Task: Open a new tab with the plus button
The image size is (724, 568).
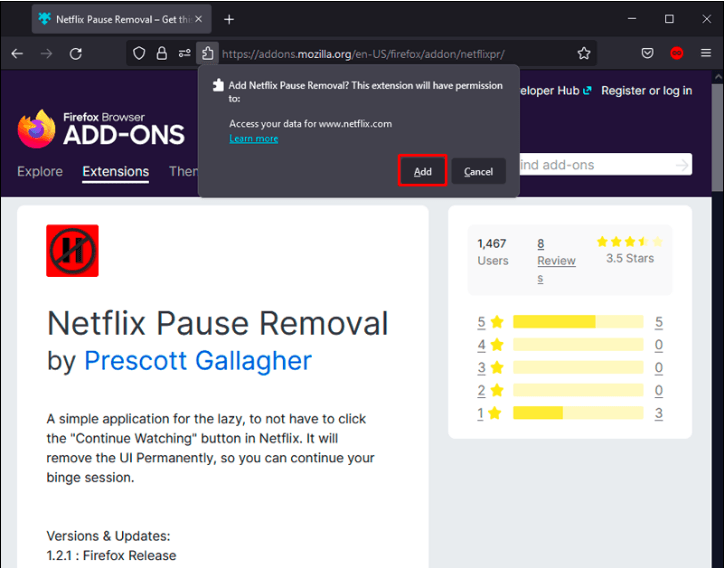Action: 229,19
